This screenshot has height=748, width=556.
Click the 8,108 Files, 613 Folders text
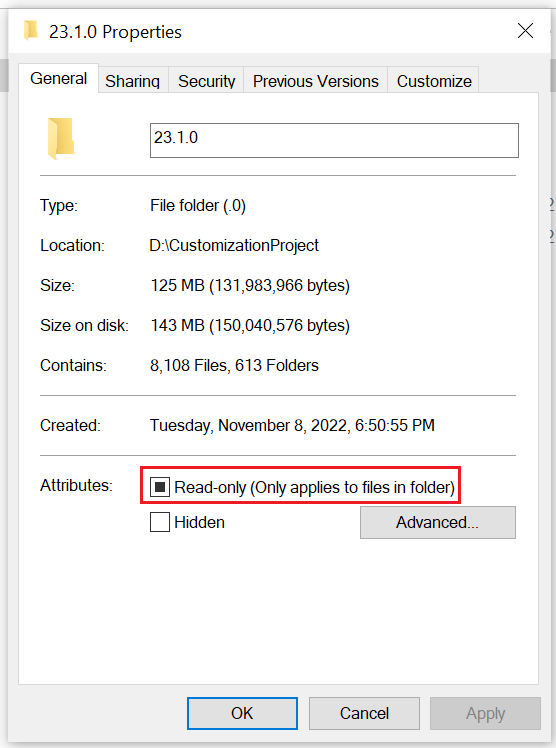click(234, 365)
